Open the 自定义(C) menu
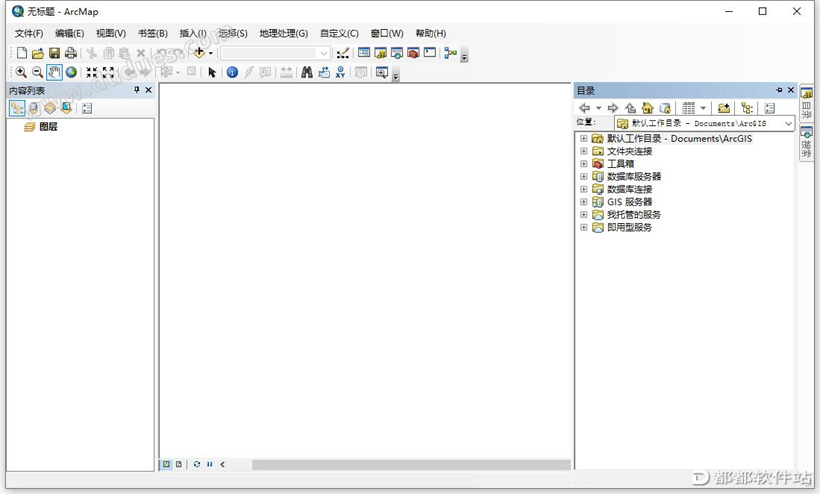Screen dimensions: 820x494 coord(339,33)
